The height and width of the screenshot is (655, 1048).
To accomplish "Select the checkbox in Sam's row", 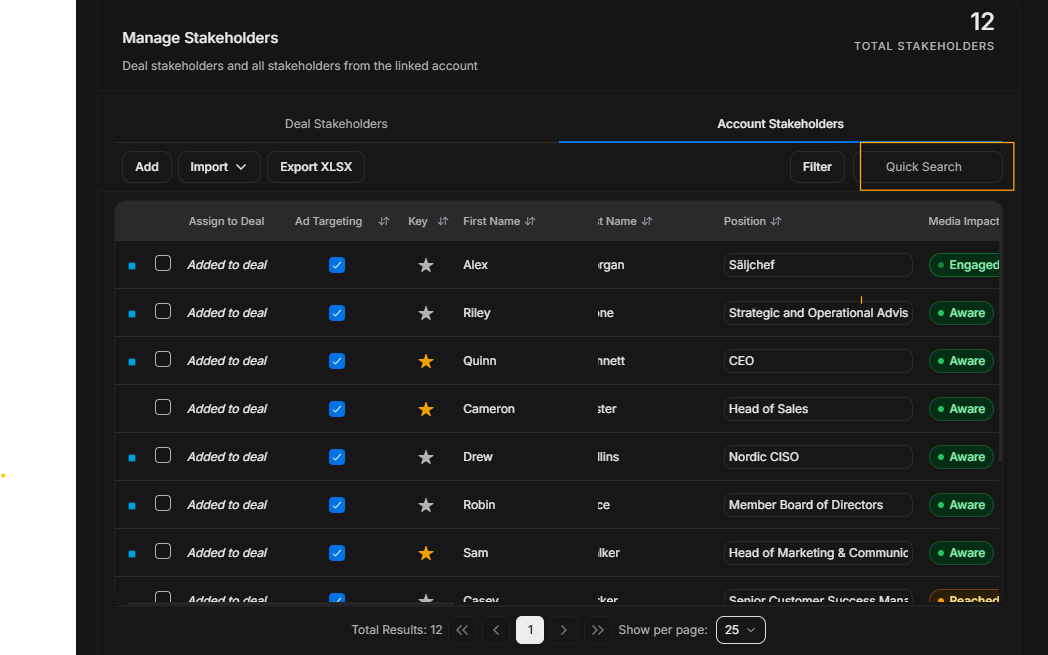I will [163, 551].
